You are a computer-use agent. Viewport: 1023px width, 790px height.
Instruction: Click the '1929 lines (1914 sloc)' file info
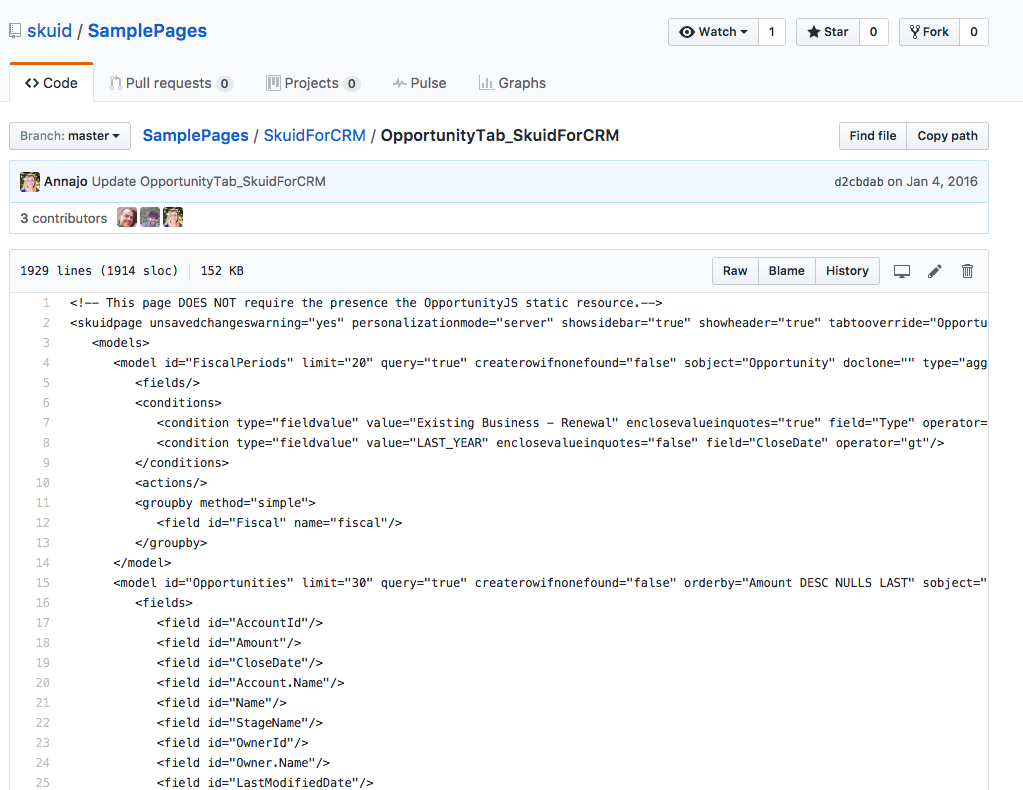[99, 271]
